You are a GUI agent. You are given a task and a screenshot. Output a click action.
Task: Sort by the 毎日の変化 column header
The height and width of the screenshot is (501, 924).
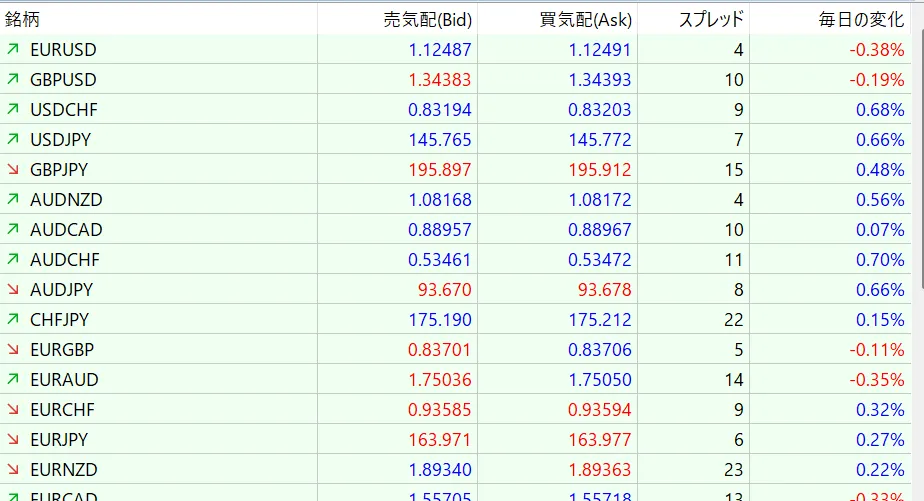pos(830,19)
